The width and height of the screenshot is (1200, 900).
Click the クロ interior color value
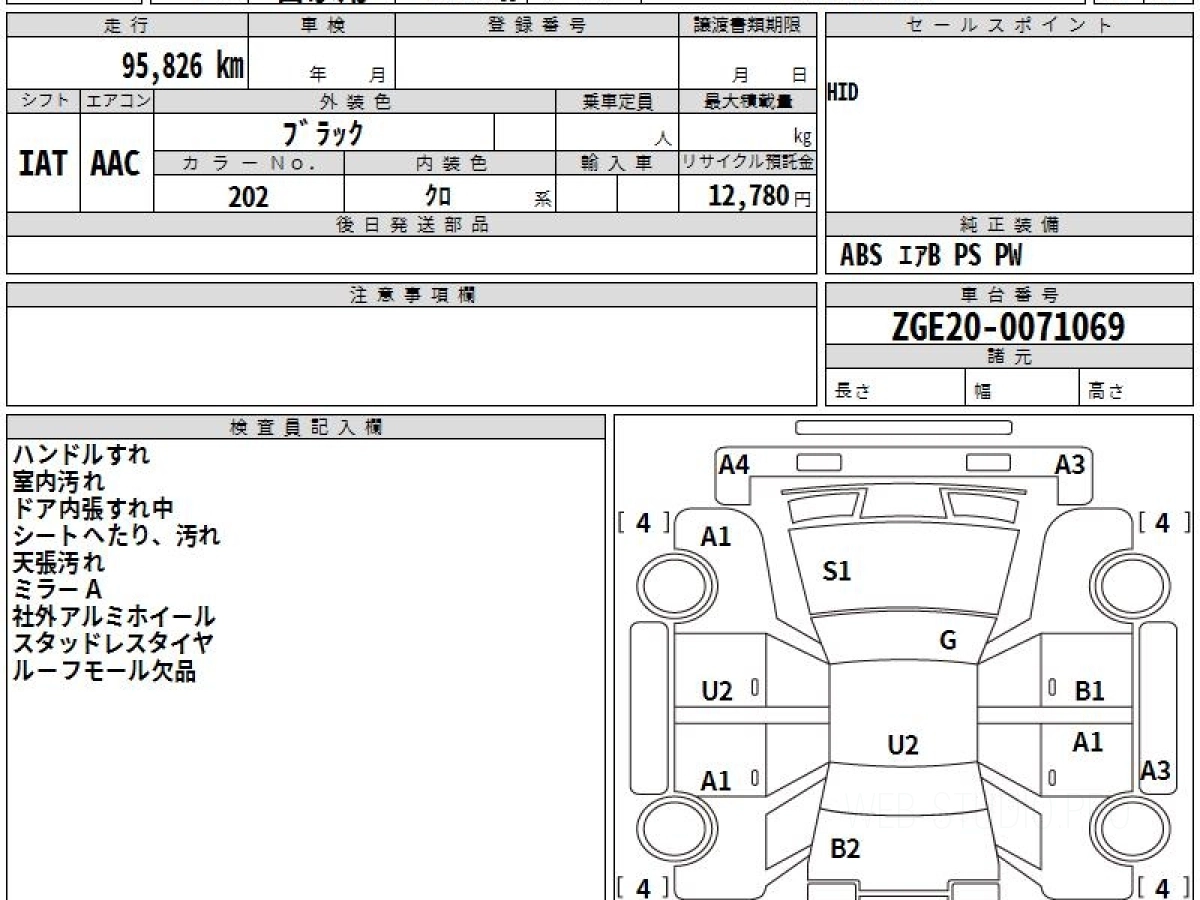click(438, 196)
